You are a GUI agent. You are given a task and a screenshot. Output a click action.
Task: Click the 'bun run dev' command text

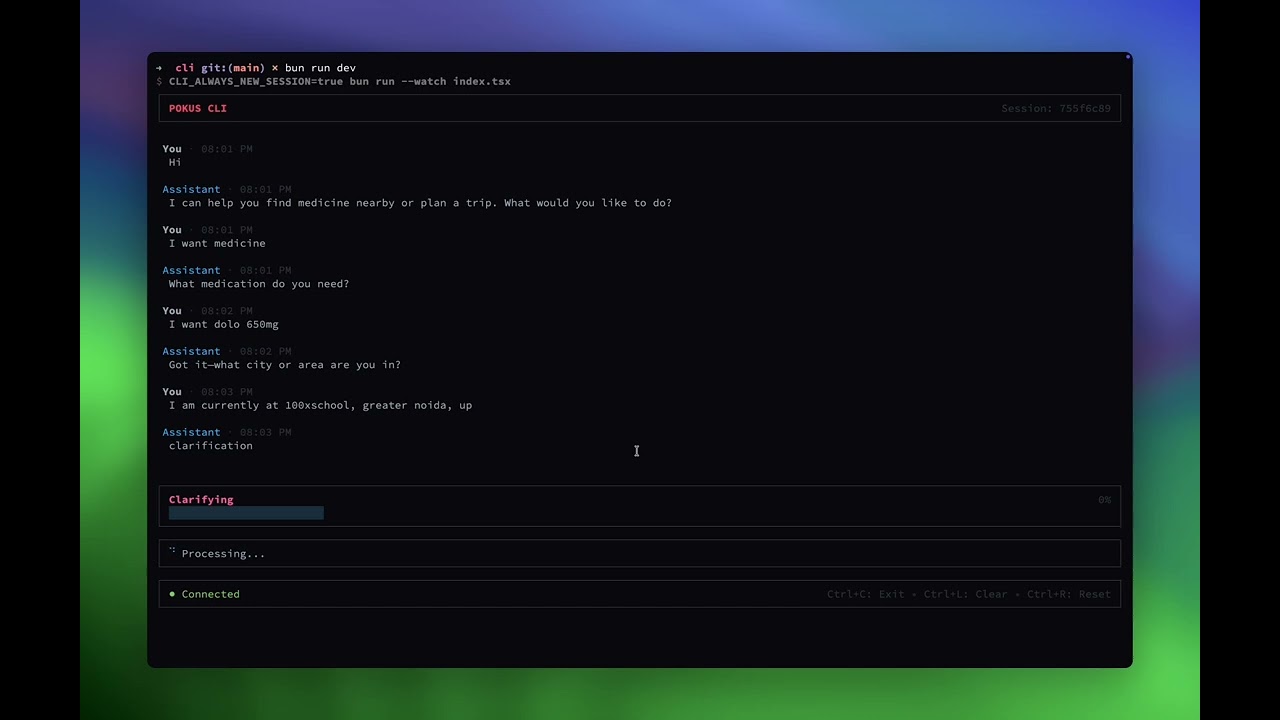320,68
